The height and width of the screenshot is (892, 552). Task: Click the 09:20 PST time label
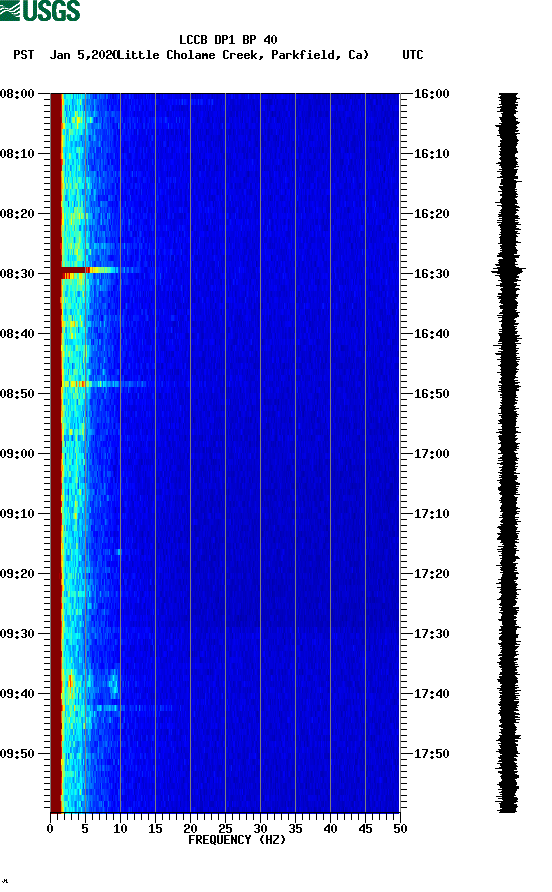click(17, 573)
